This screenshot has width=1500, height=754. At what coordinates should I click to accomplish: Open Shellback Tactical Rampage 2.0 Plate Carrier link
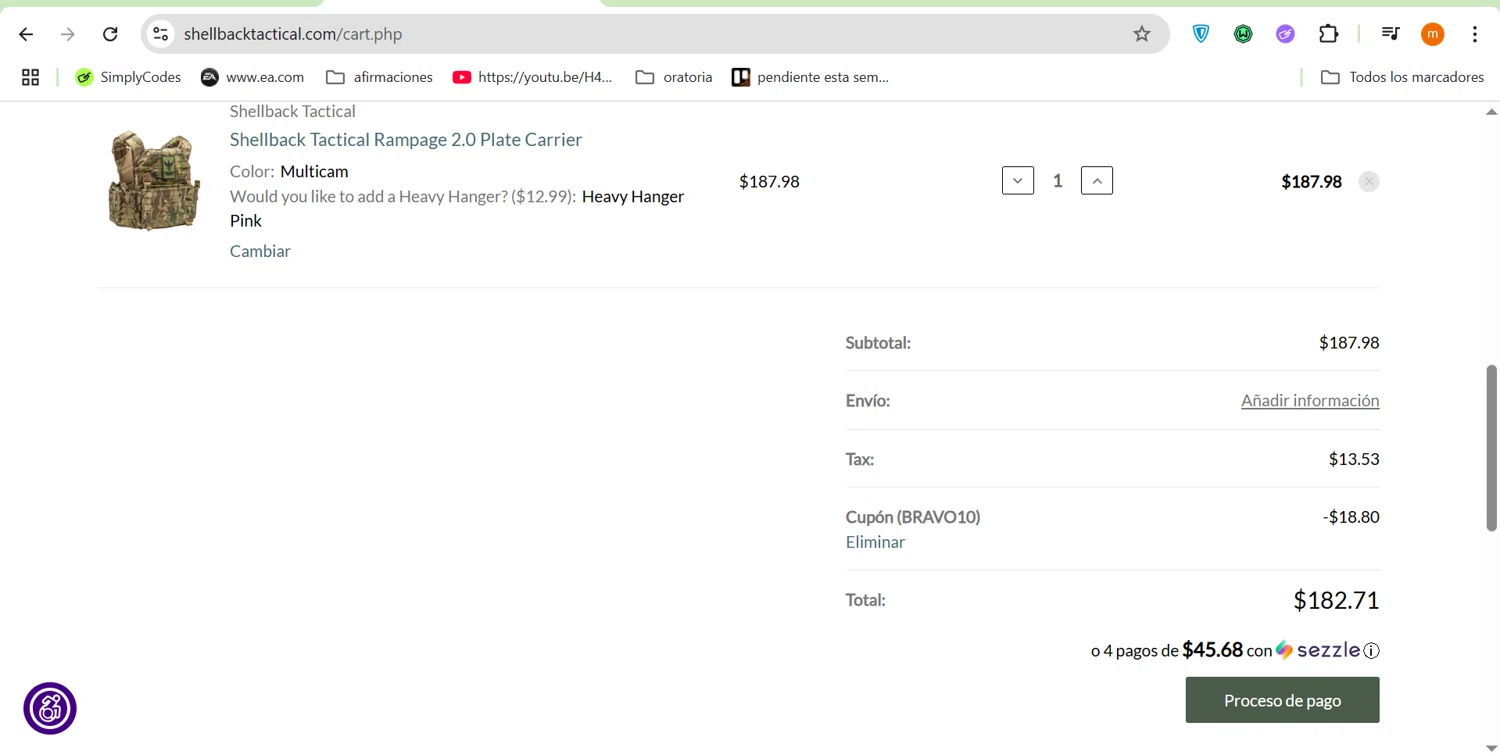click(406, 139)
